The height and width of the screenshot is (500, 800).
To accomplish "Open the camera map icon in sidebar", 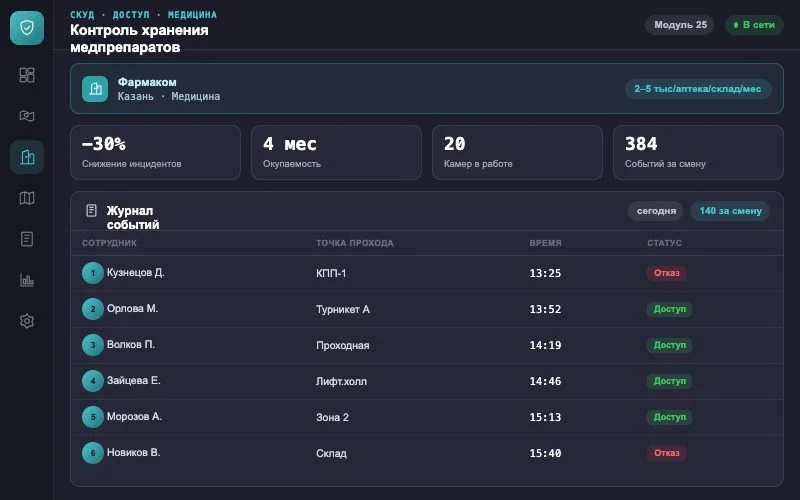I will (x=27, y=116).
